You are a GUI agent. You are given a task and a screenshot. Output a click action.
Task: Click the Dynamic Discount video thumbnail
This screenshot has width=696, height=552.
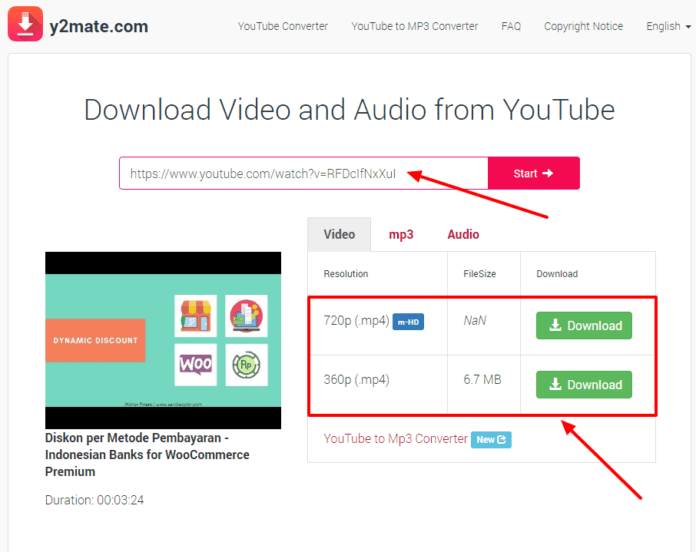point(163,340)
